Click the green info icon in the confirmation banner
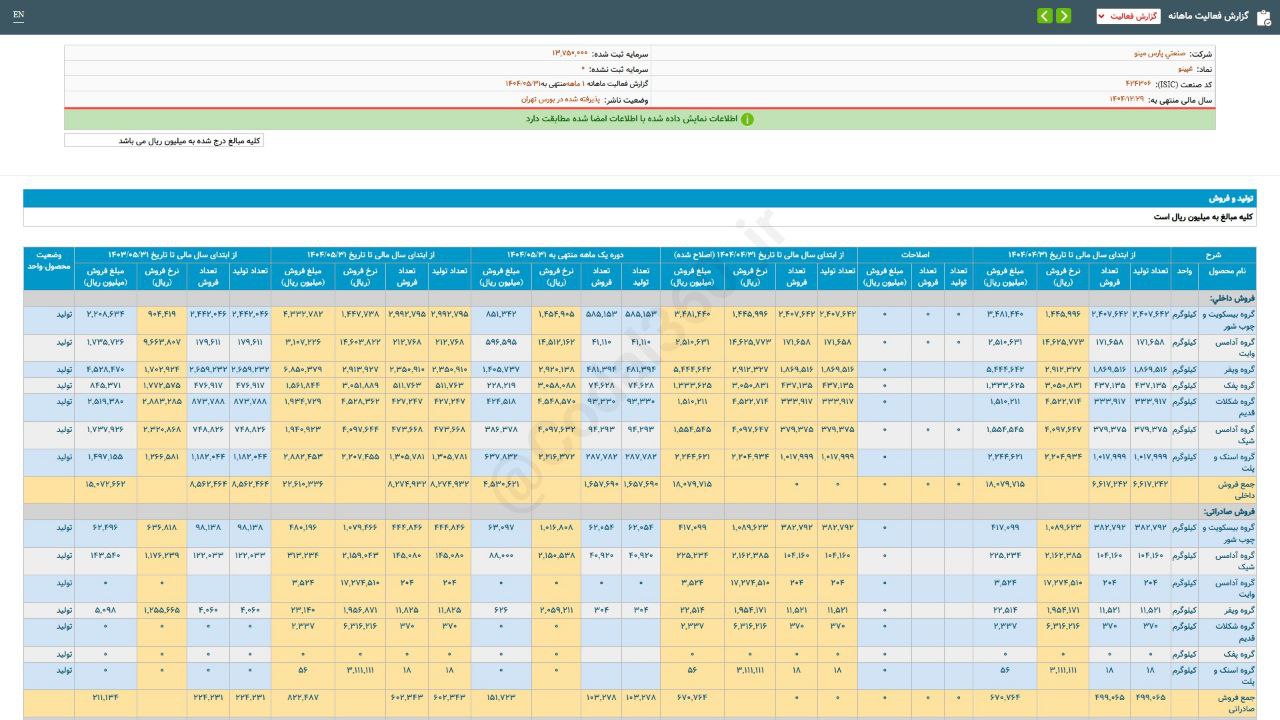 pos(747,119)
